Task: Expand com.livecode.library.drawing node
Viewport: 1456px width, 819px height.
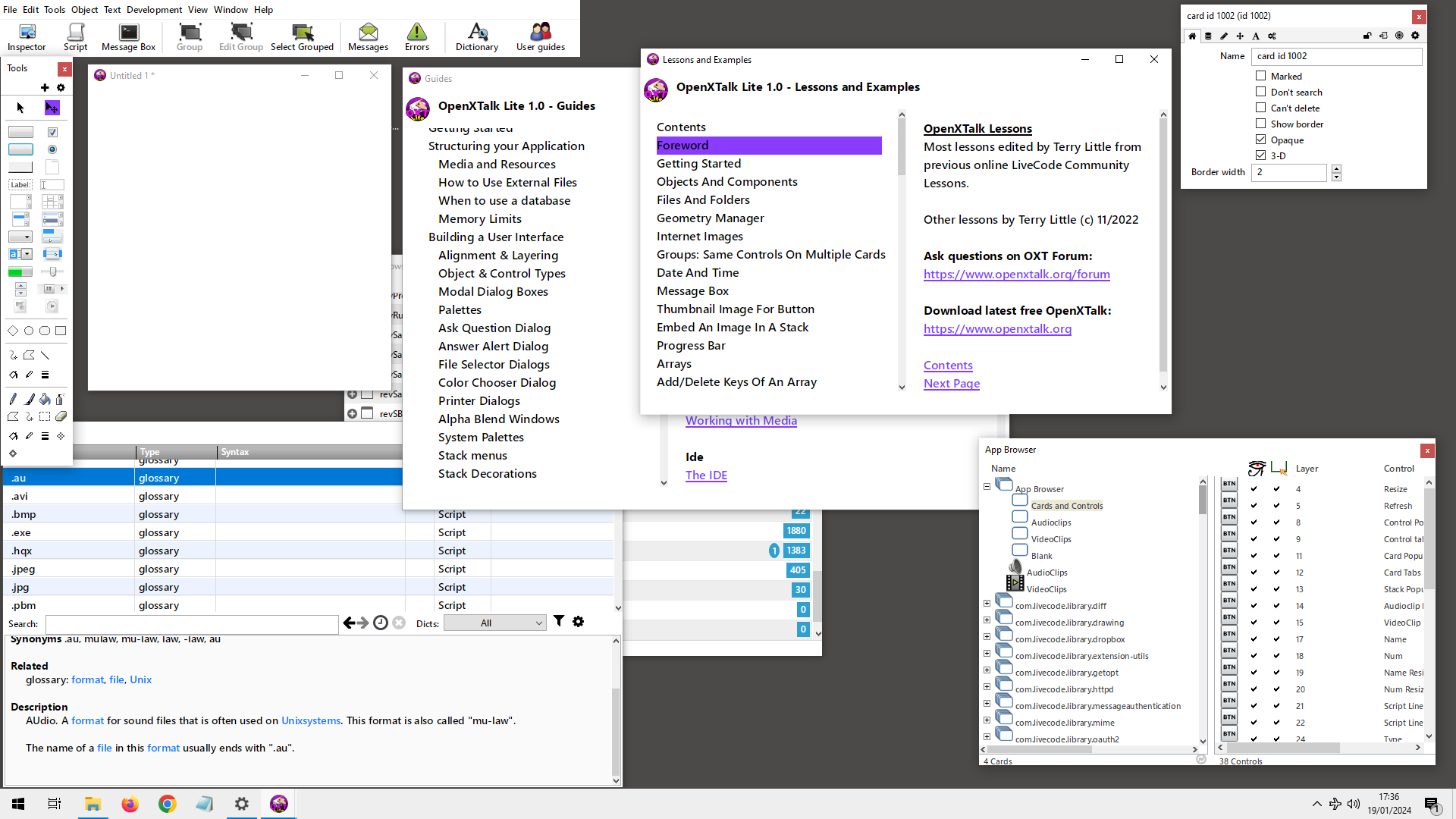Action: (x=987, y=620)
